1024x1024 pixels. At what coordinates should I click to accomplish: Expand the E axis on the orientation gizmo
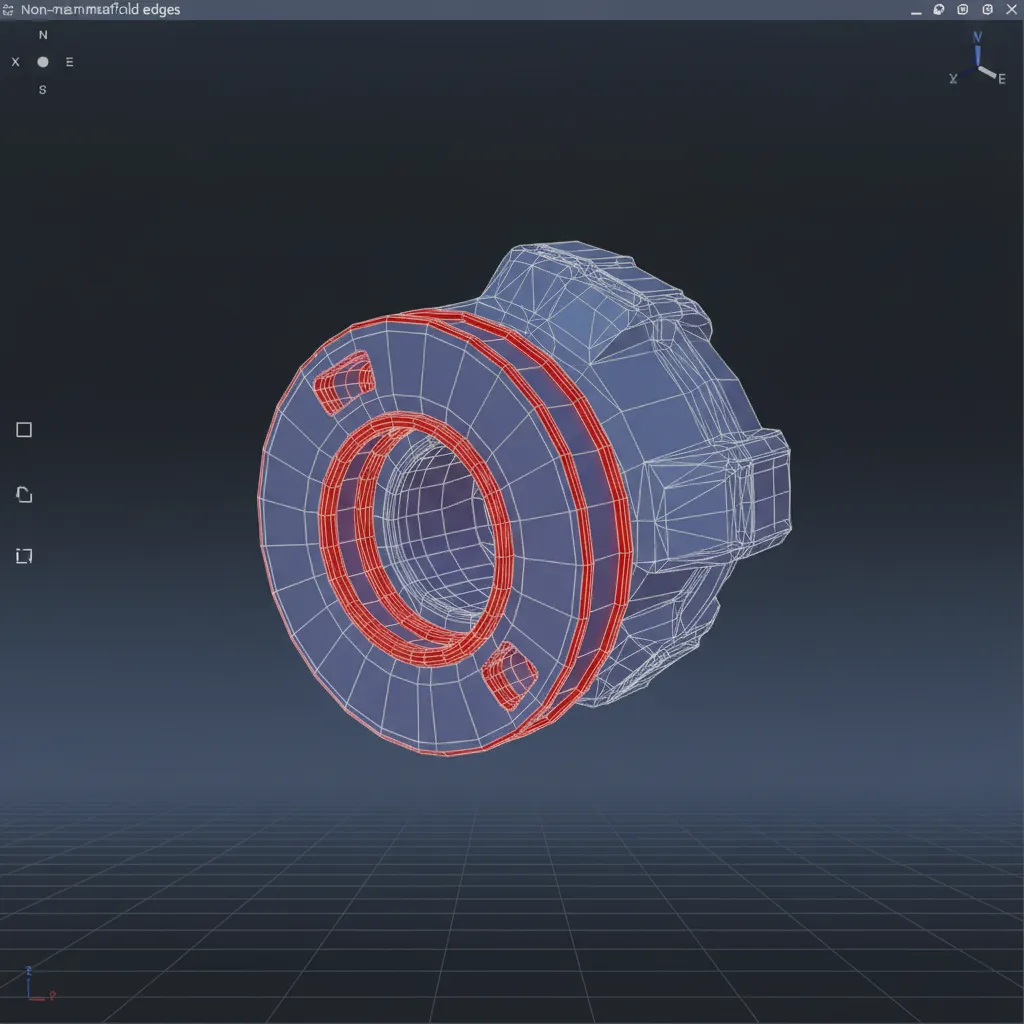pyautogui.click(x=1000, y=79)
